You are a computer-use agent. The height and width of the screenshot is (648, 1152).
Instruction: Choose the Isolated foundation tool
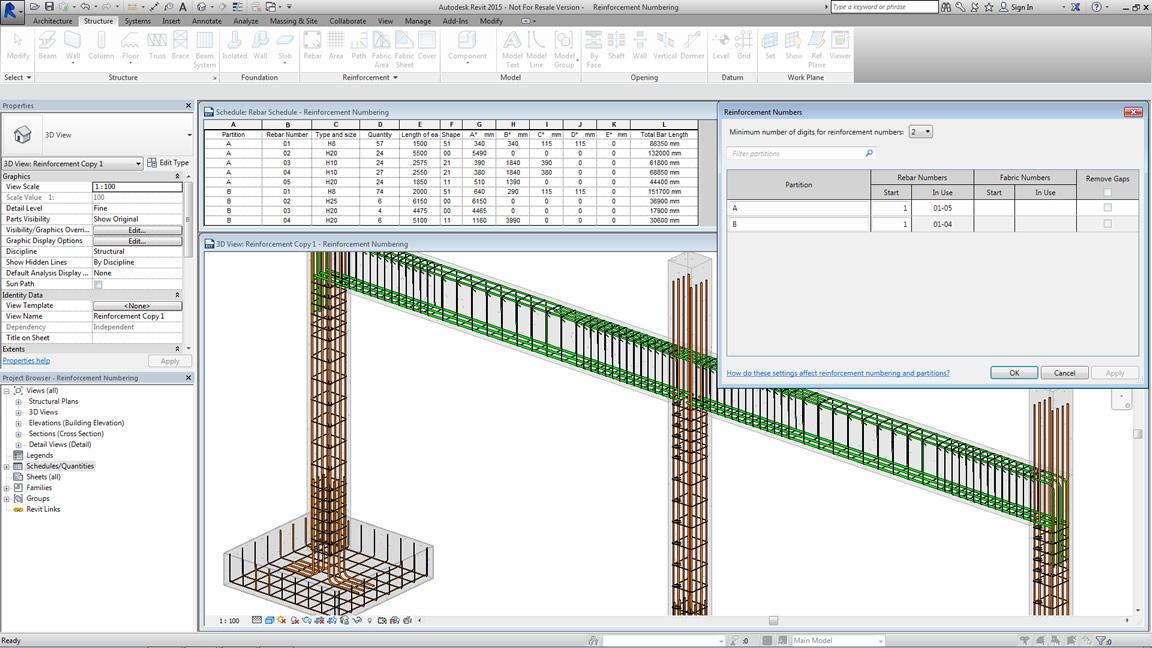[x=234, y=46]
